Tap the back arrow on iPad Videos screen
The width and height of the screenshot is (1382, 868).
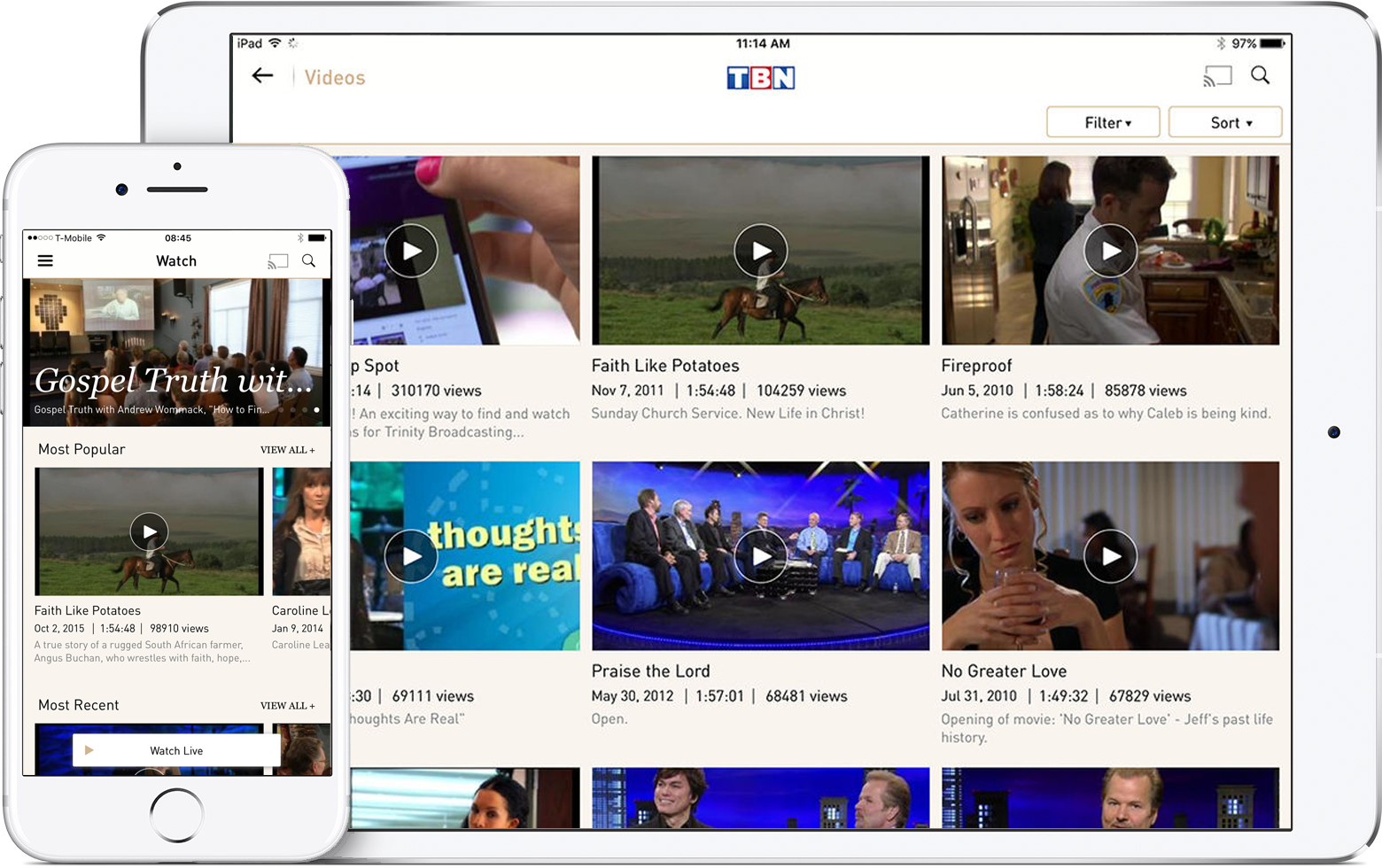(x=262, y=76)
